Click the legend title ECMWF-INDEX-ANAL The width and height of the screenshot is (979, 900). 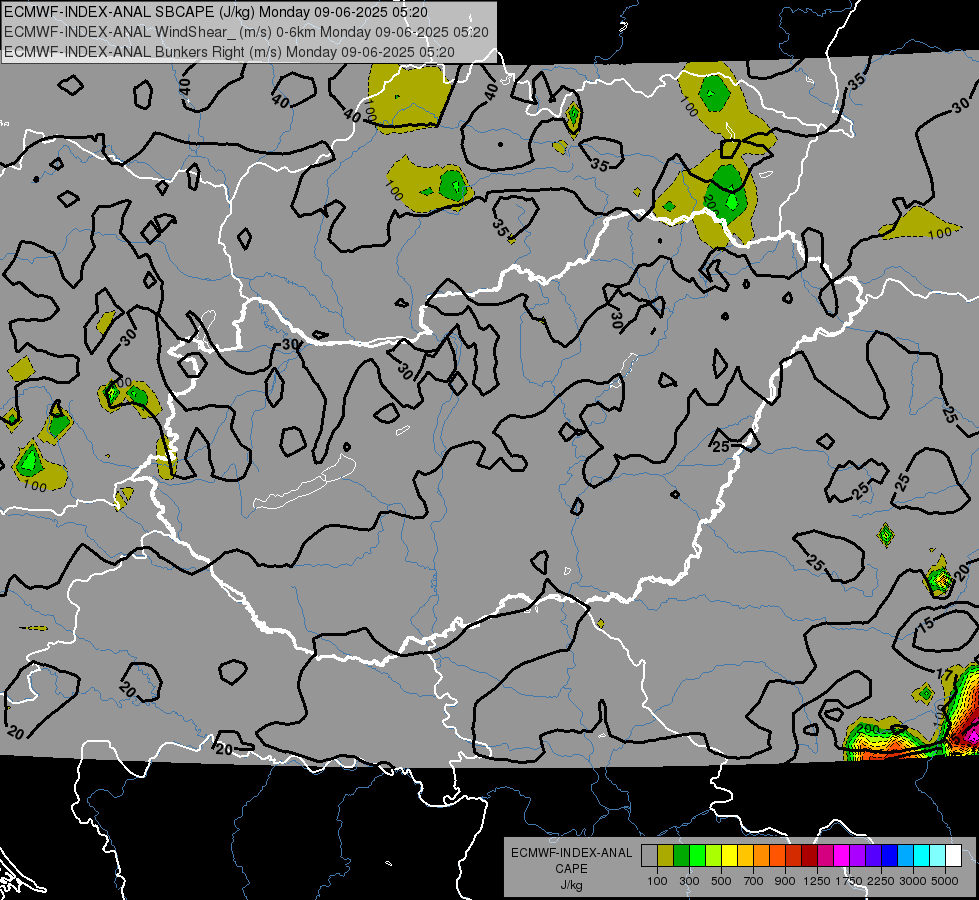(571, 853)
